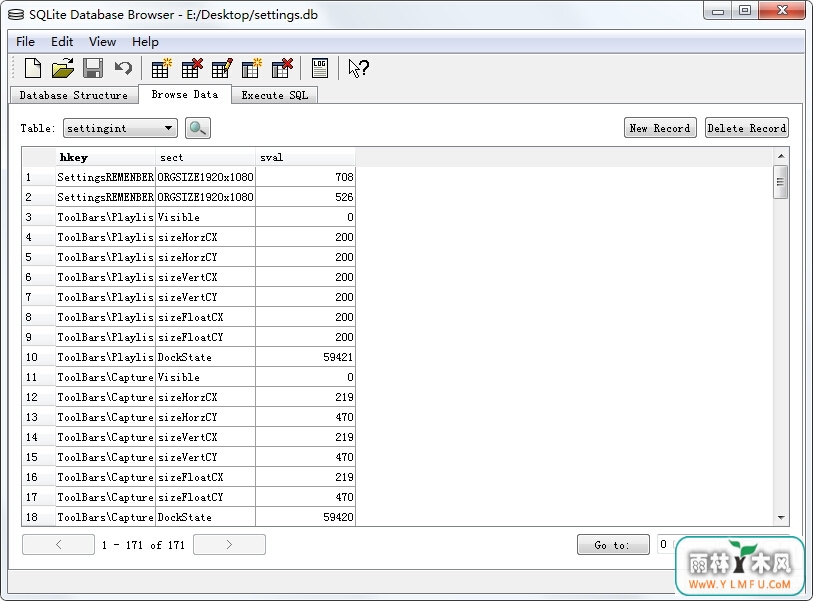The image size is (813, 601).
Task: Click the sizeHorzCY cell in row 5
Action: coord(205,257)
